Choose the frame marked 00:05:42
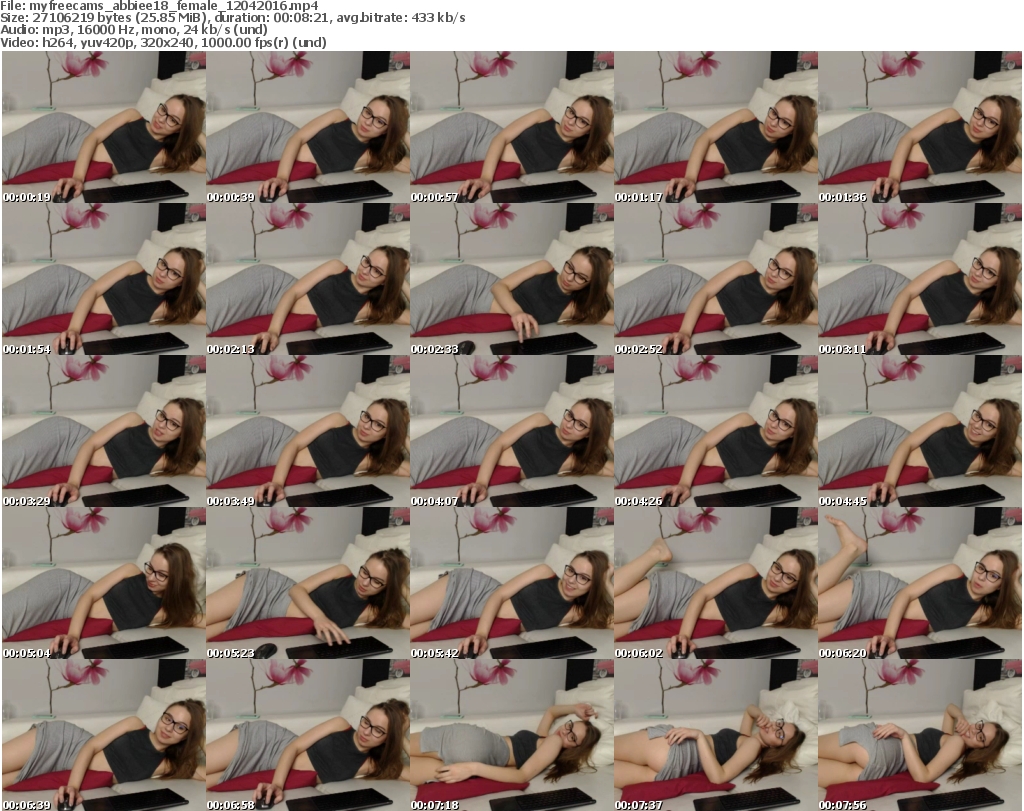 (x=512, y=584)
